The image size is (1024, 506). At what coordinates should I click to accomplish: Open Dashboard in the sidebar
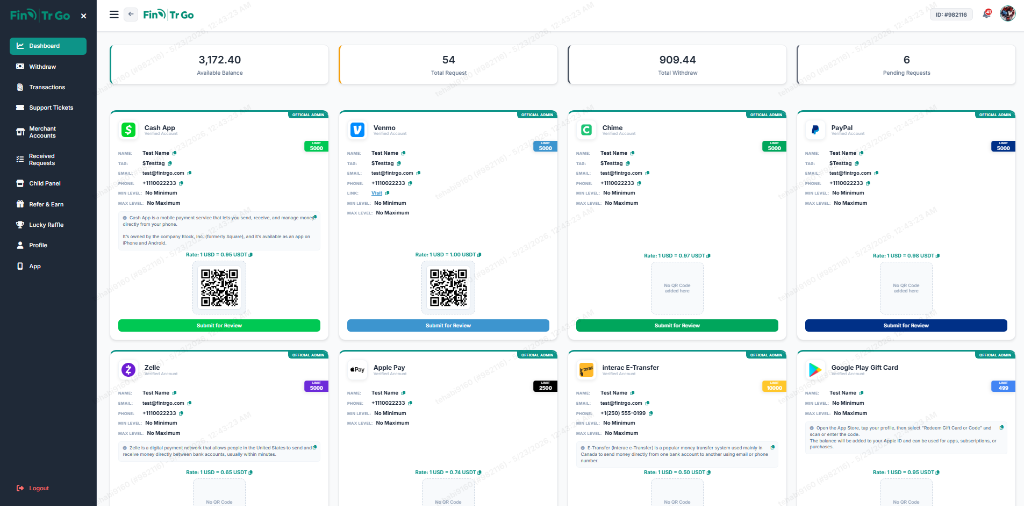(x=48, y=46)
